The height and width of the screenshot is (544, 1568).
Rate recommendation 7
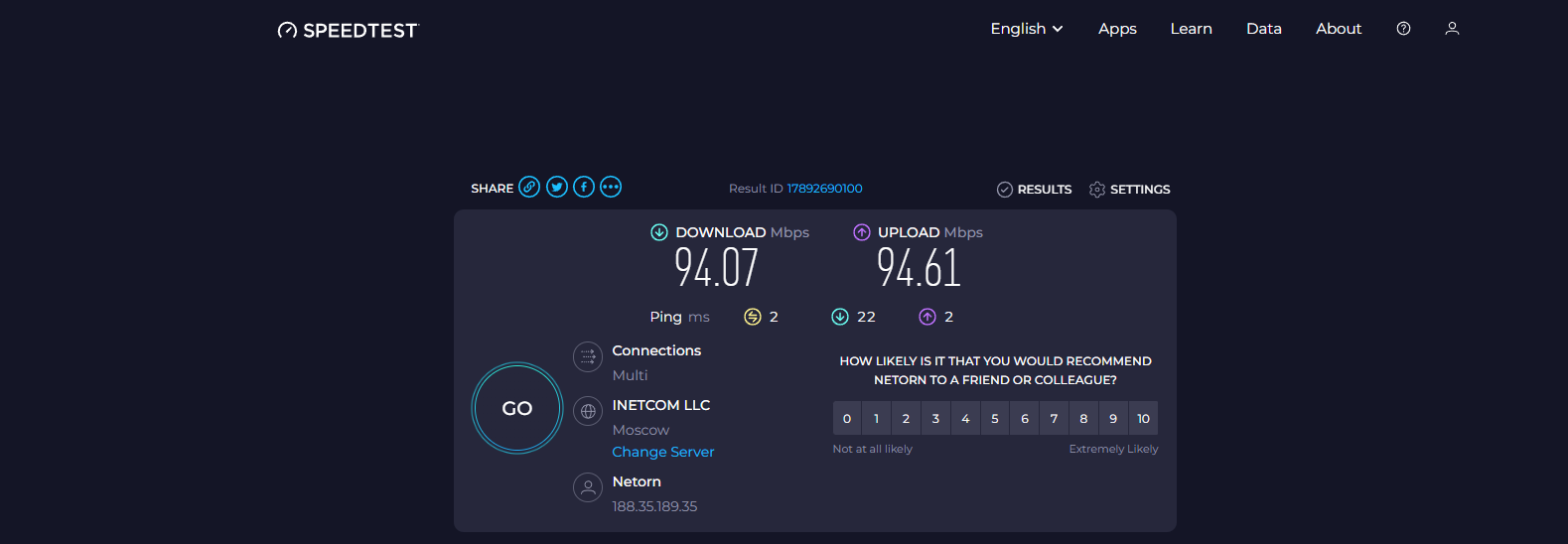[1054, 418]
